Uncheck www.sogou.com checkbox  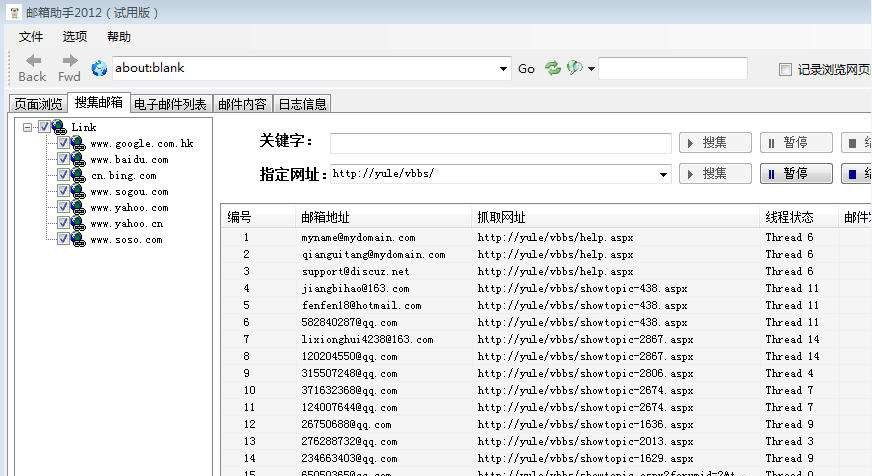[x=63, y=191]
